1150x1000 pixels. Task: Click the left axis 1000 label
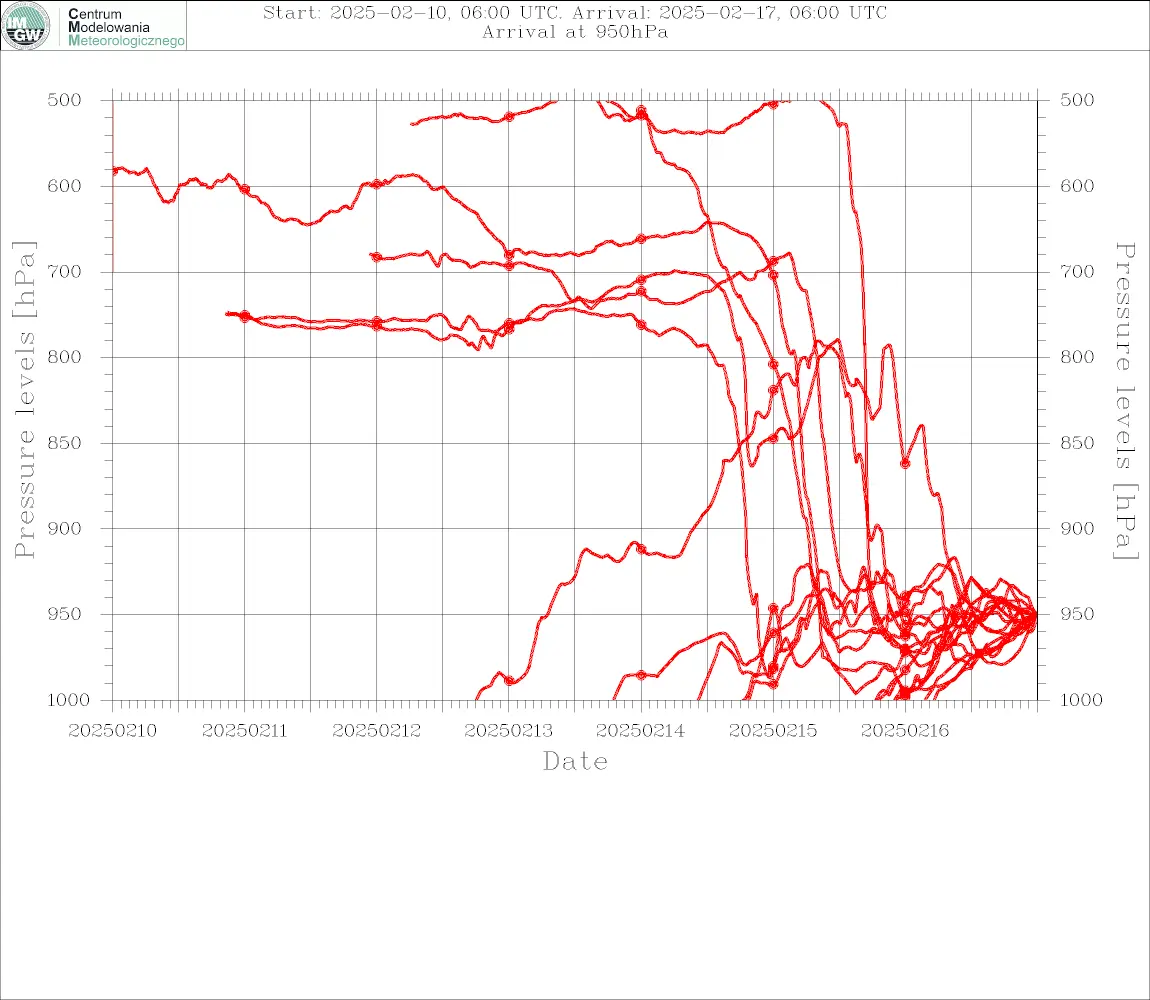point(69,700)
